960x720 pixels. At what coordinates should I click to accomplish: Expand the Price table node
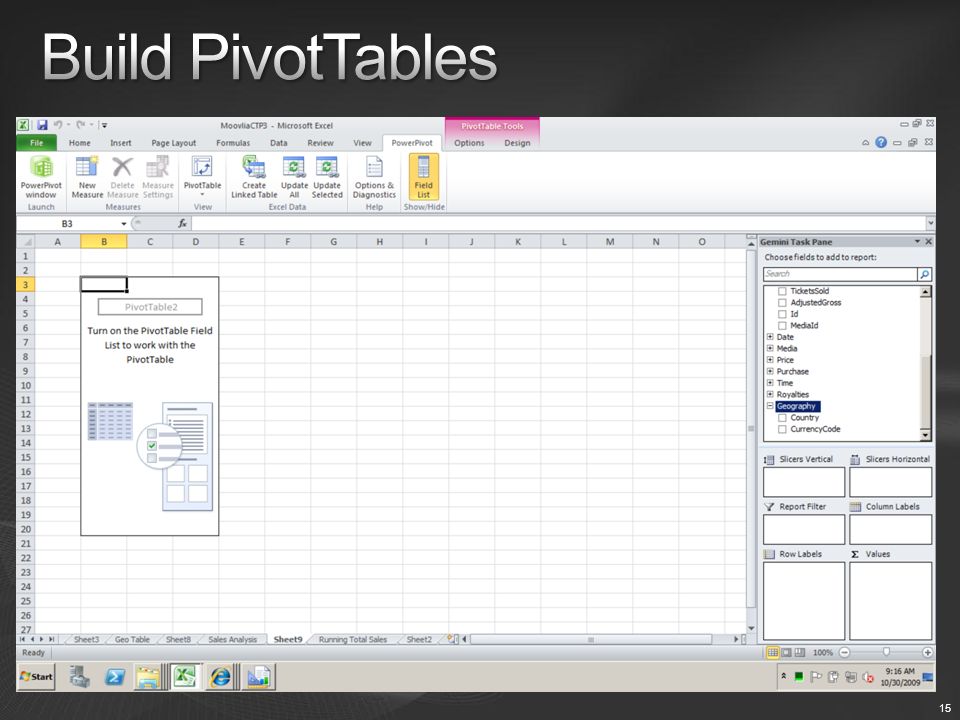(x=770, y=360)
